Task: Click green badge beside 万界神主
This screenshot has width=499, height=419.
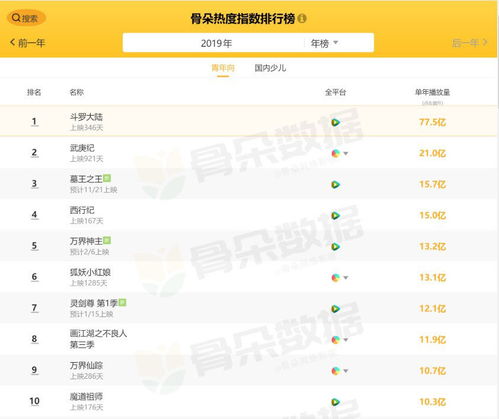Action: [107, 240]
